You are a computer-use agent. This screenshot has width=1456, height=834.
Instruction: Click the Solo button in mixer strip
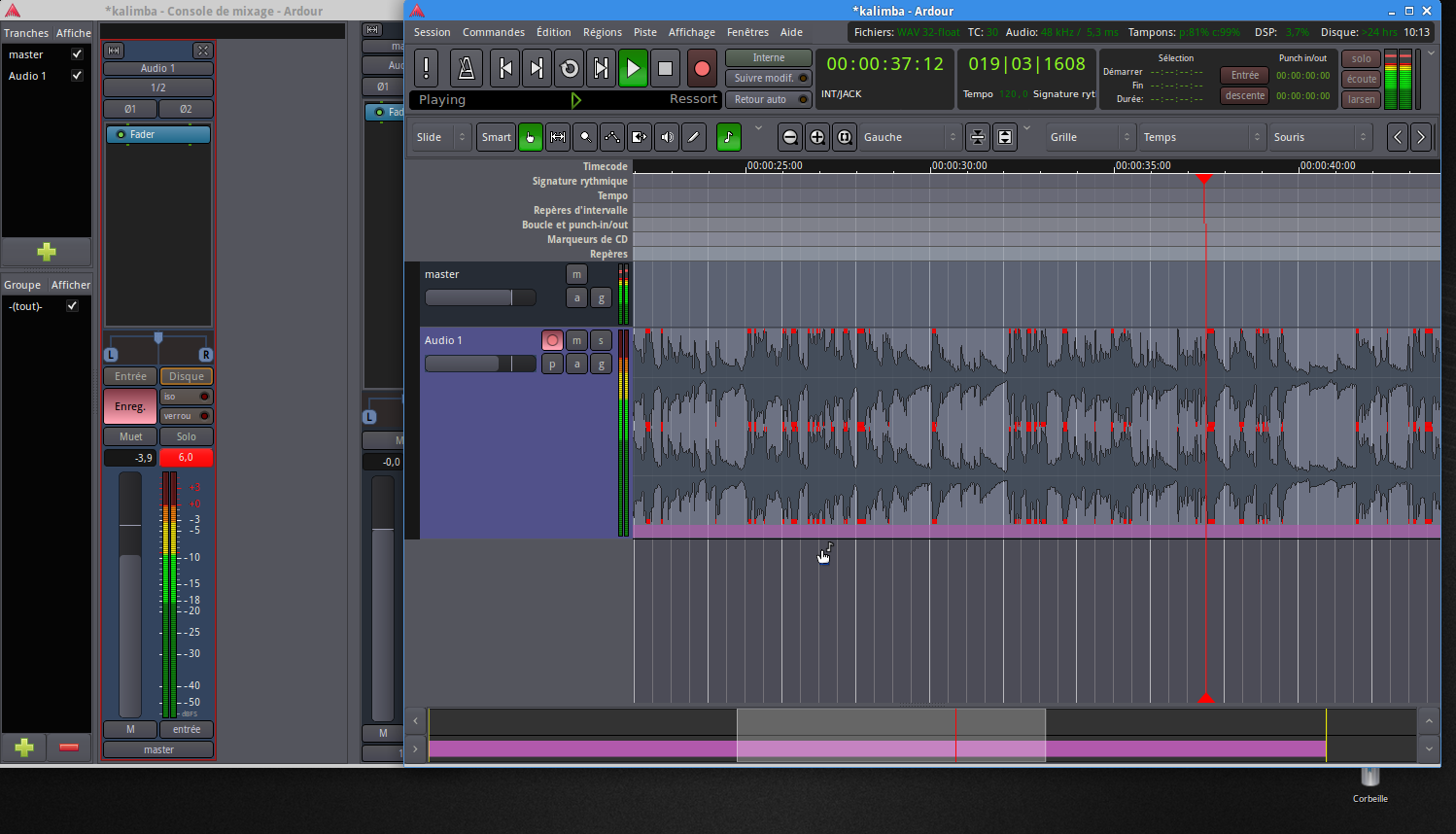pos(186,436)
